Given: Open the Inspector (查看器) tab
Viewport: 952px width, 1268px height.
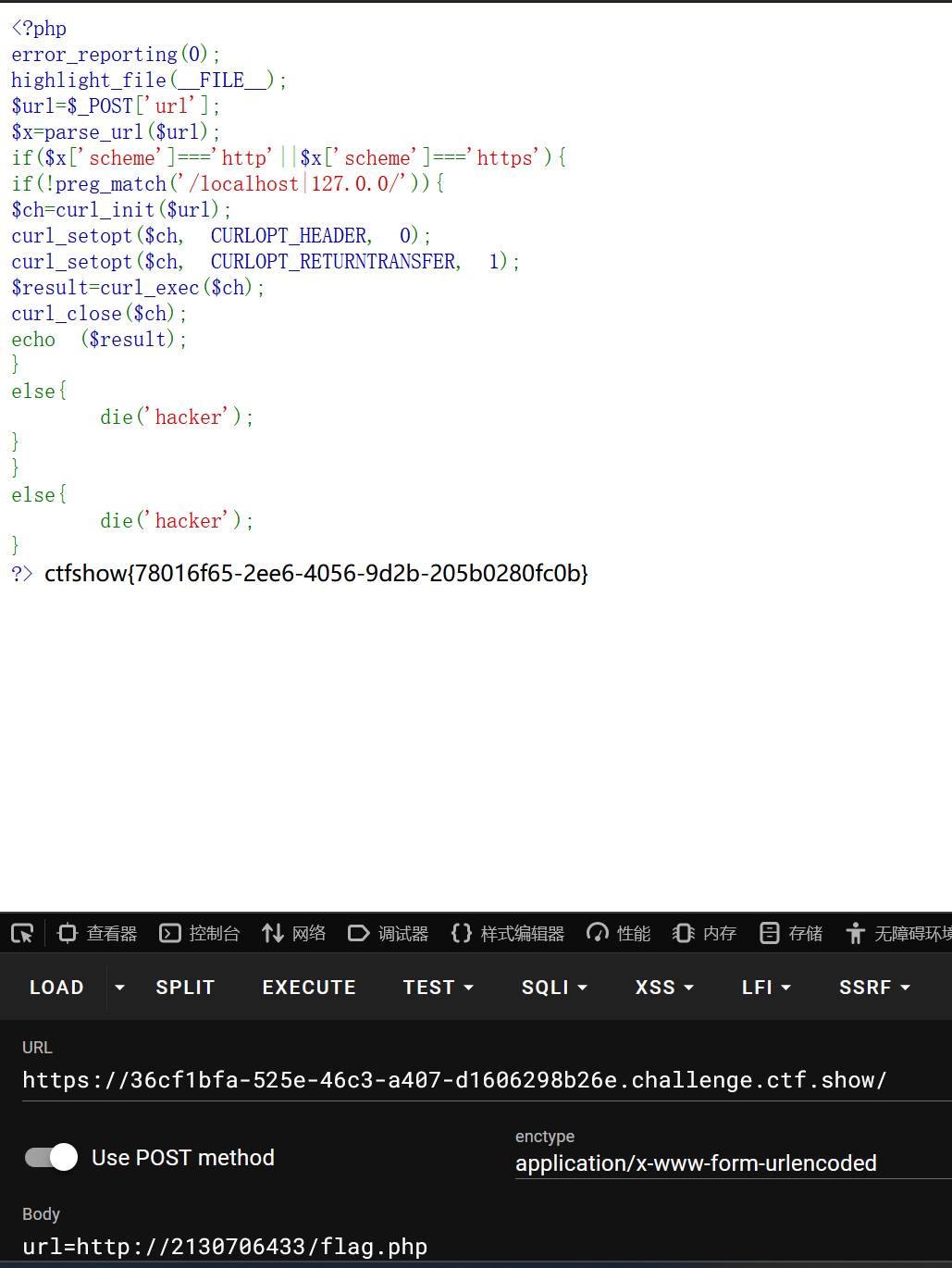Looking at the screenshot, I should point(97,933).
